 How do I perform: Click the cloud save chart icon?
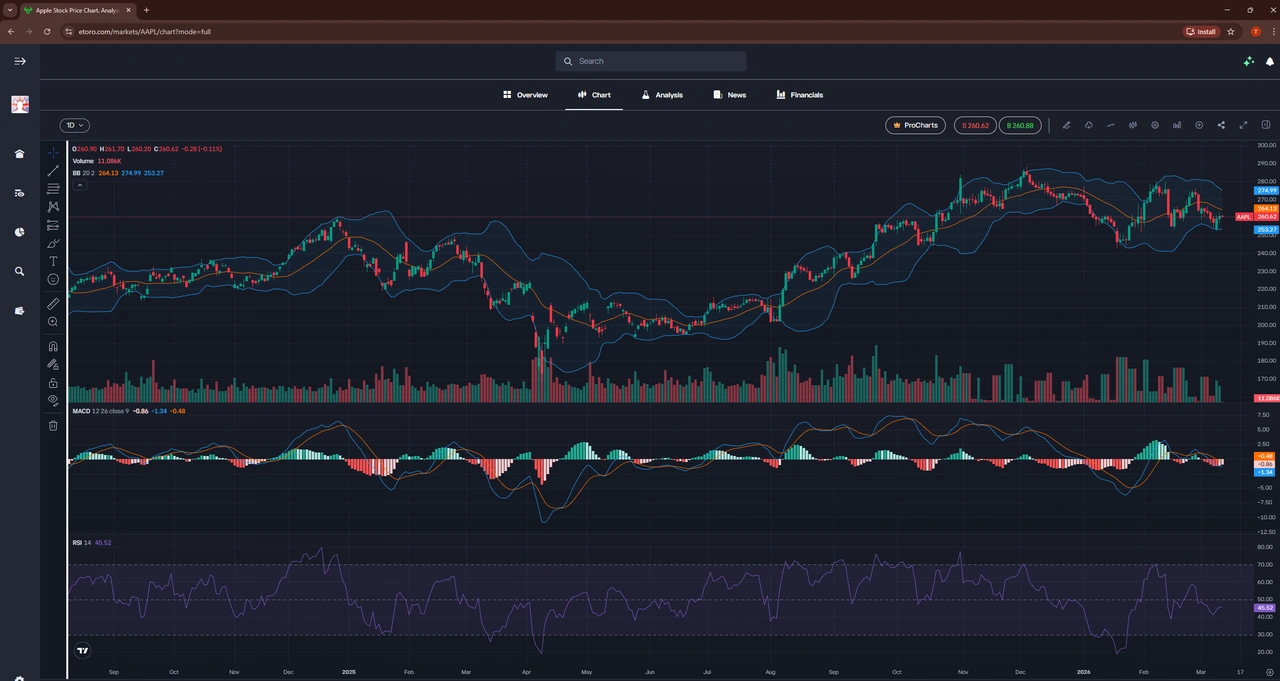tap(1088, 125)
